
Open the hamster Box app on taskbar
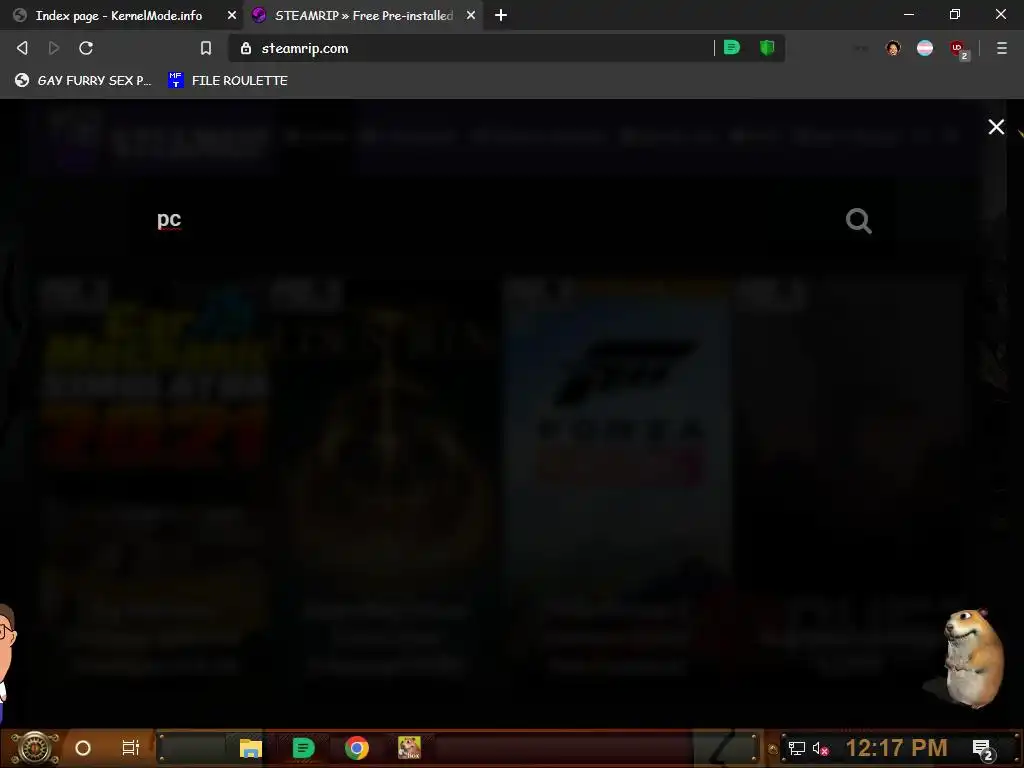pyautogui.click(x=409, y=748)
